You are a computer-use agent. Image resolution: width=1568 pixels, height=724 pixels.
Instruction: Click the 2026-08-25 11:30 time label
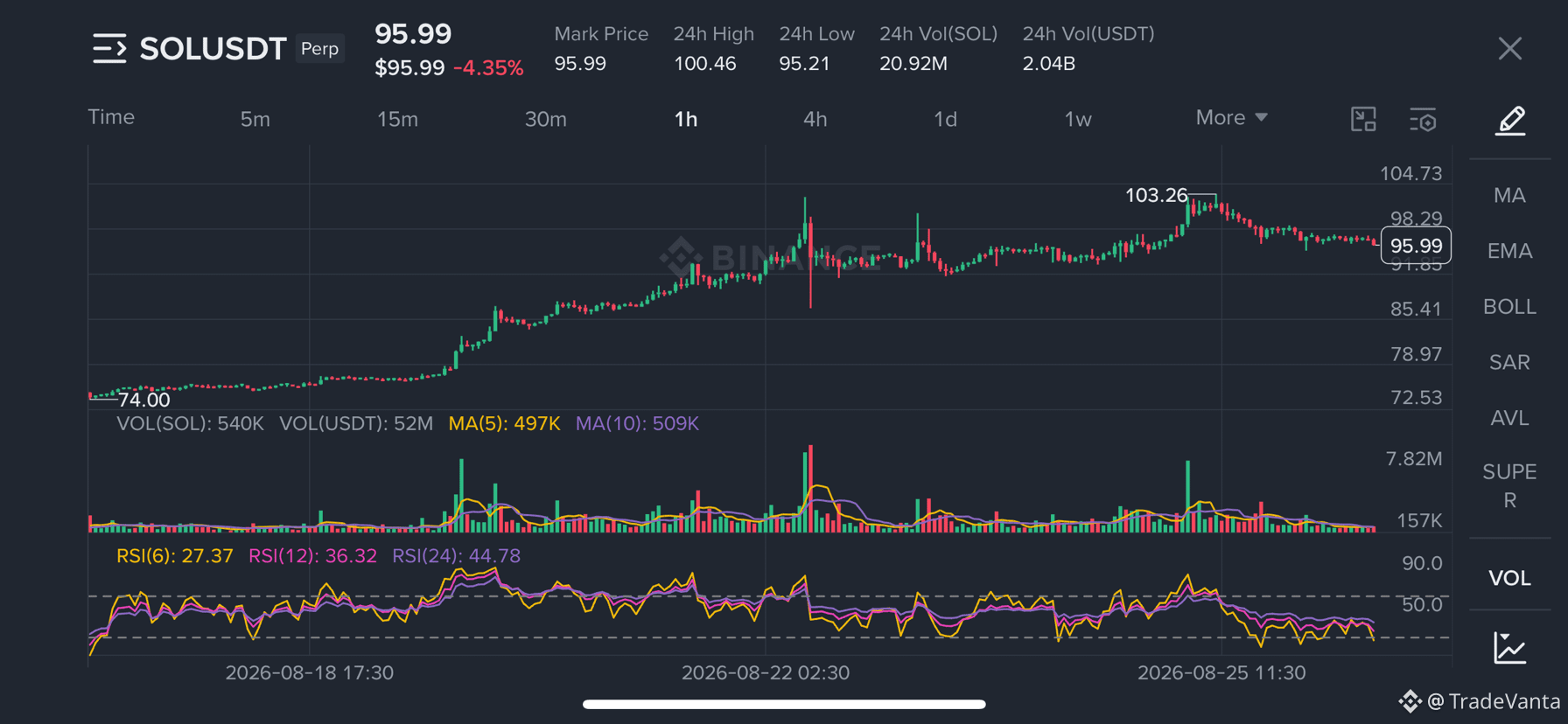(x=1221, y=672)
